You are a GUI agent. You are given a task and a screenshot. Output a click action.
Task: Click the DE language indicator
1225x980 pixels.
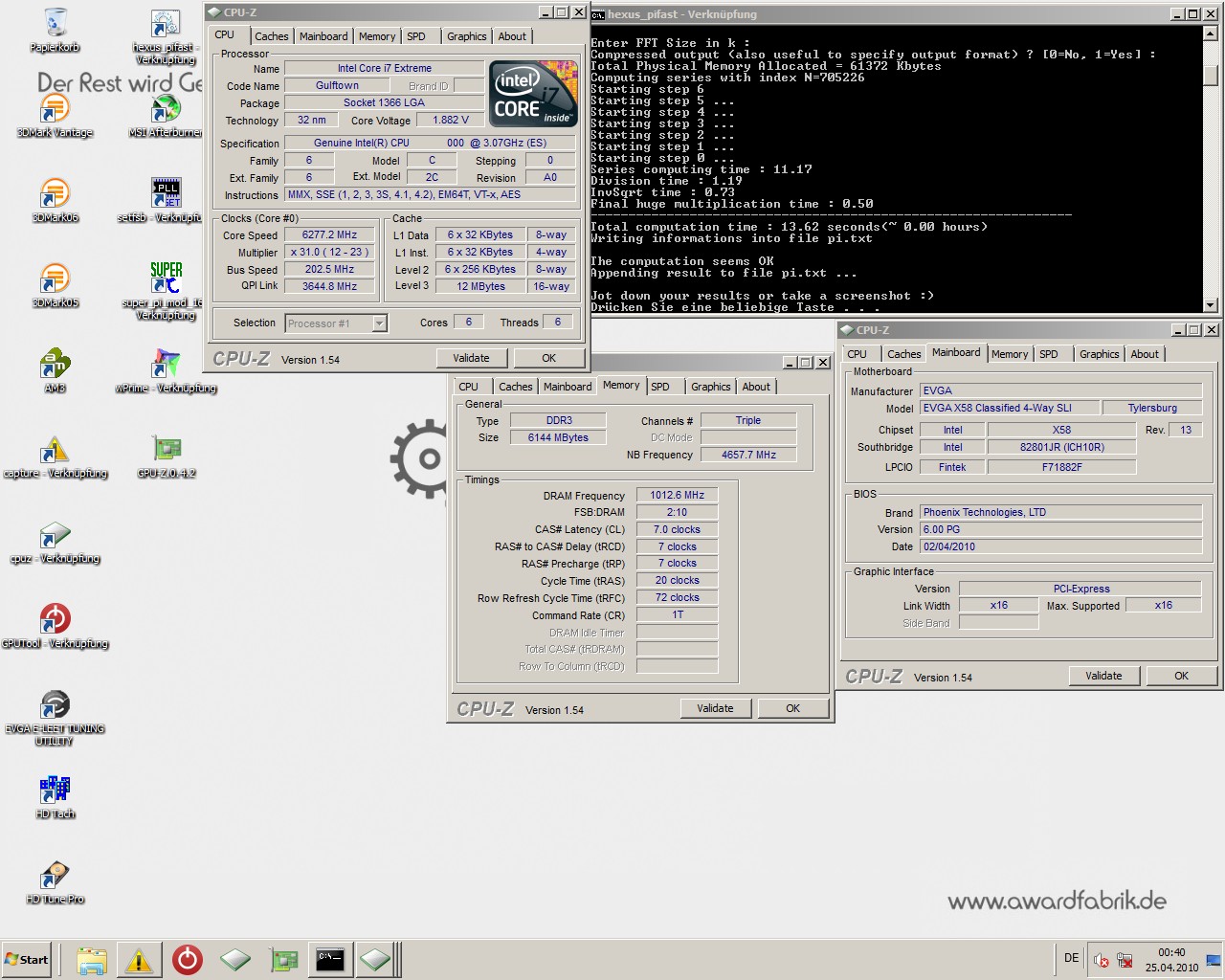coord(1072,958)
